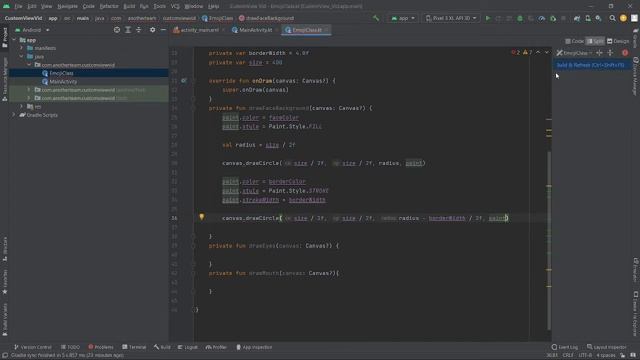Select EmojiClass file in project tree
The width and height of the screenshot is (640, 360).
tap(61, 73)
